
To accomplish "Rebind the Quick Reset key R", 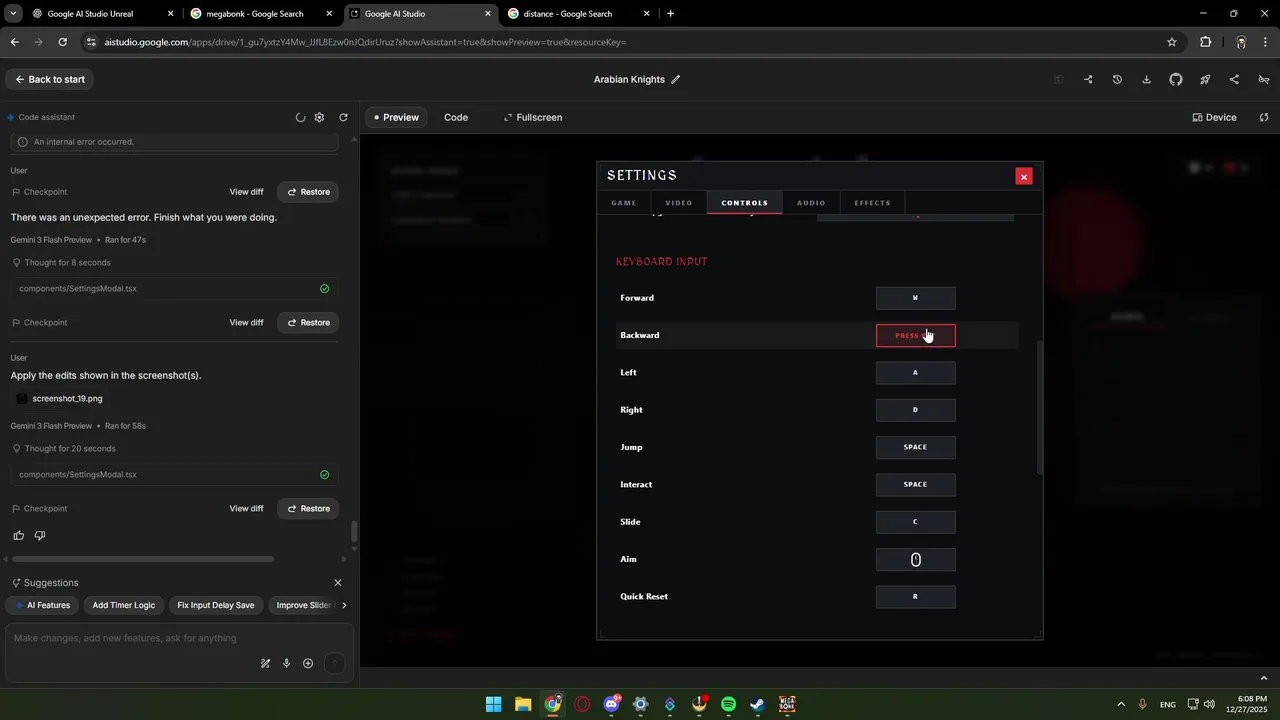I will click(x=915, y=597).
